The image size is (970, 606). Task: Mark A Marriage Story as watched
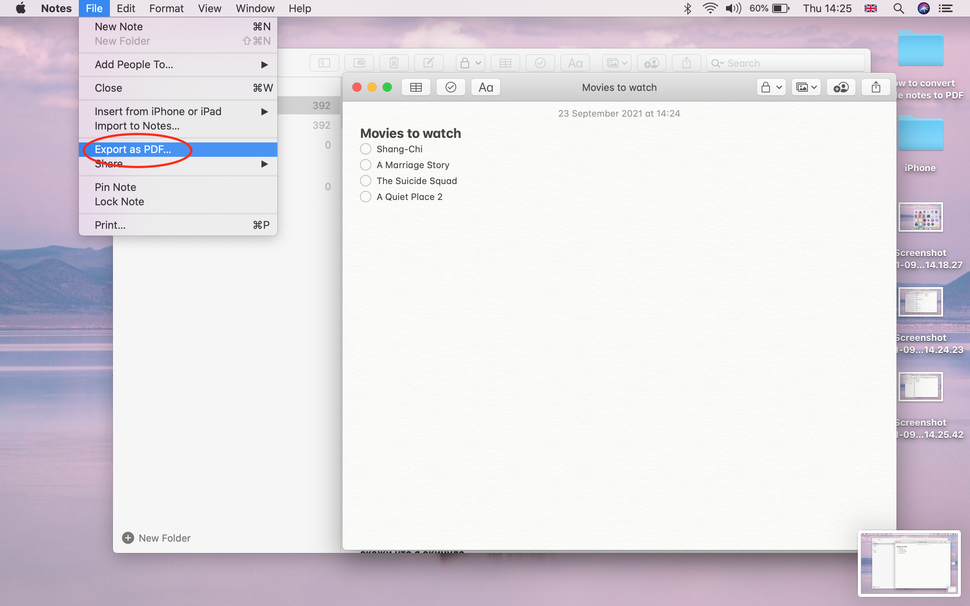pyautogui.click(x=365, y=164)
